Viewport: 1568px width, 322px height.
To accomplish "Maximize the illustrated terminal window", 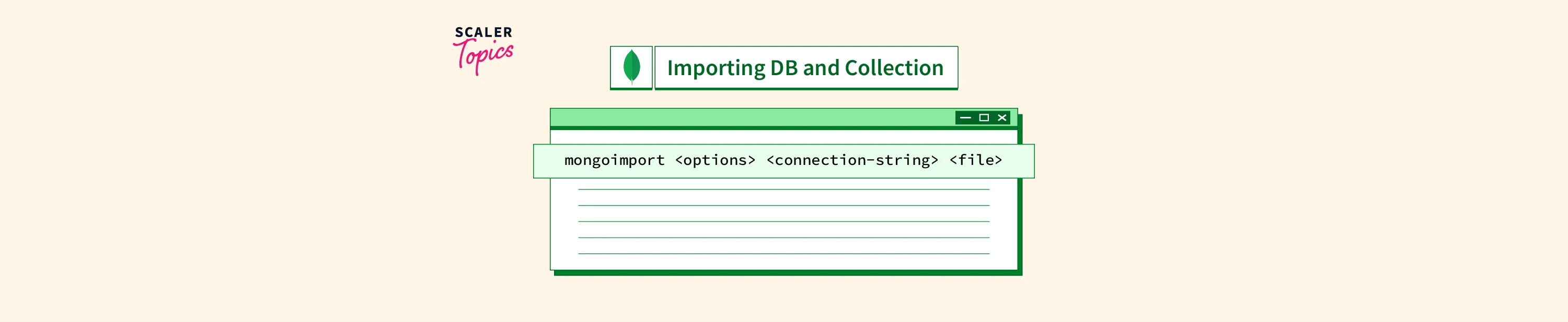I will (x=984, y=118).
